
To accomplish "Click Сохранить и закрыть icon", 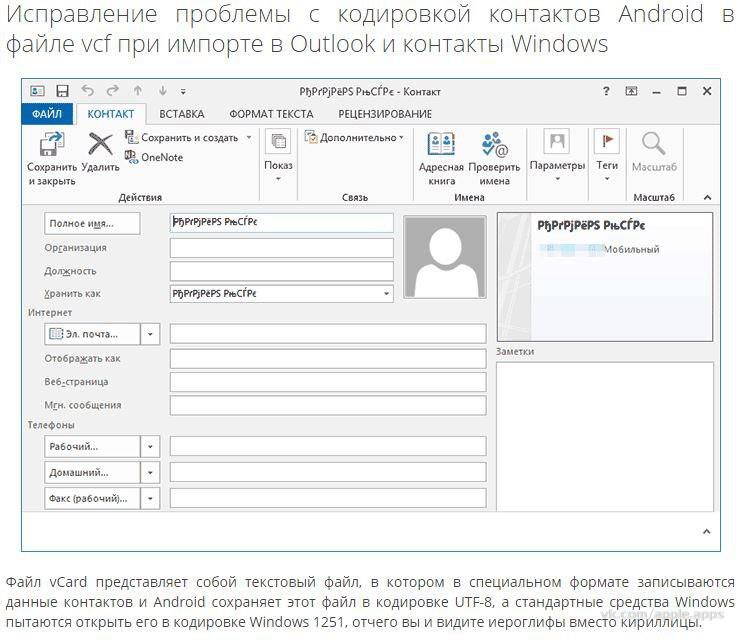I will click(51, 144).
